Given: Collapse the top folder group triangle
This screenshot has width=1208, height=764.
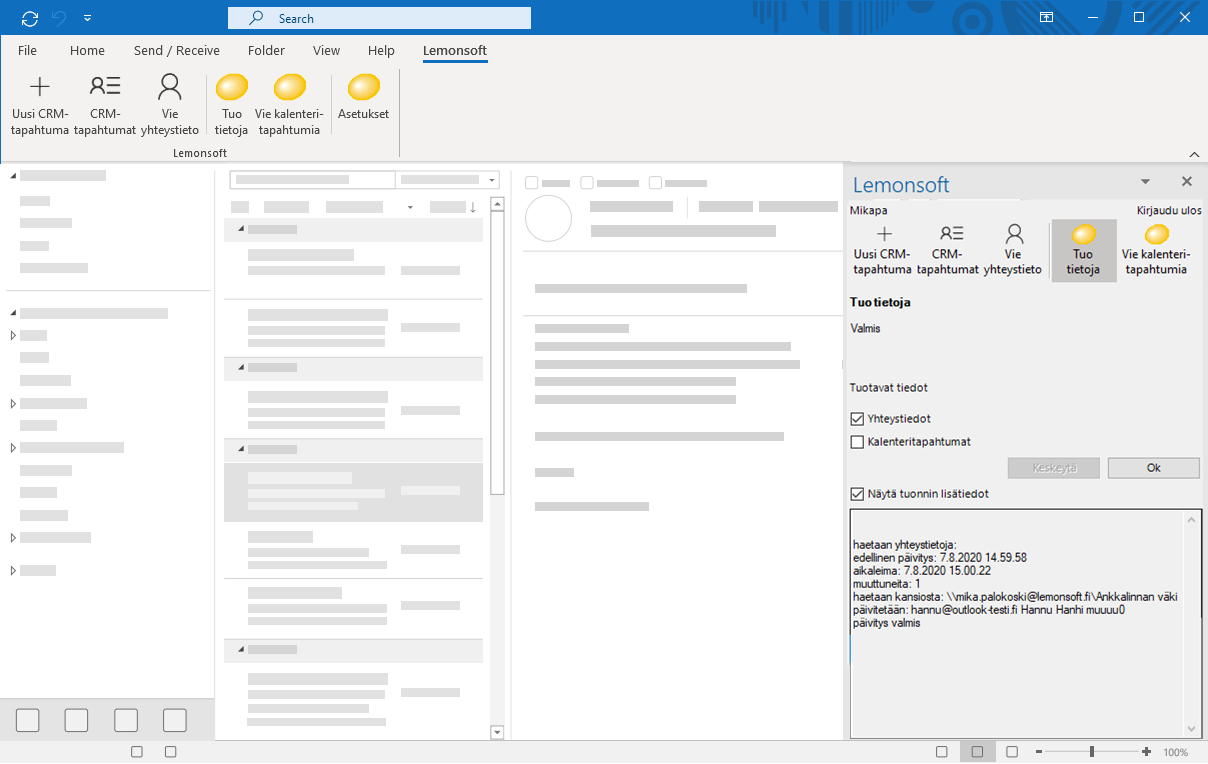Looking at the screenshot, I should [x=13, y=176].
